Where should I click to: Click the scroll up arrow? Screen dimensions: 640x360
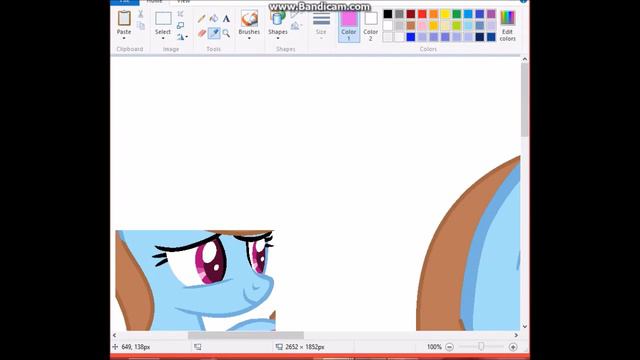point(524,59)
